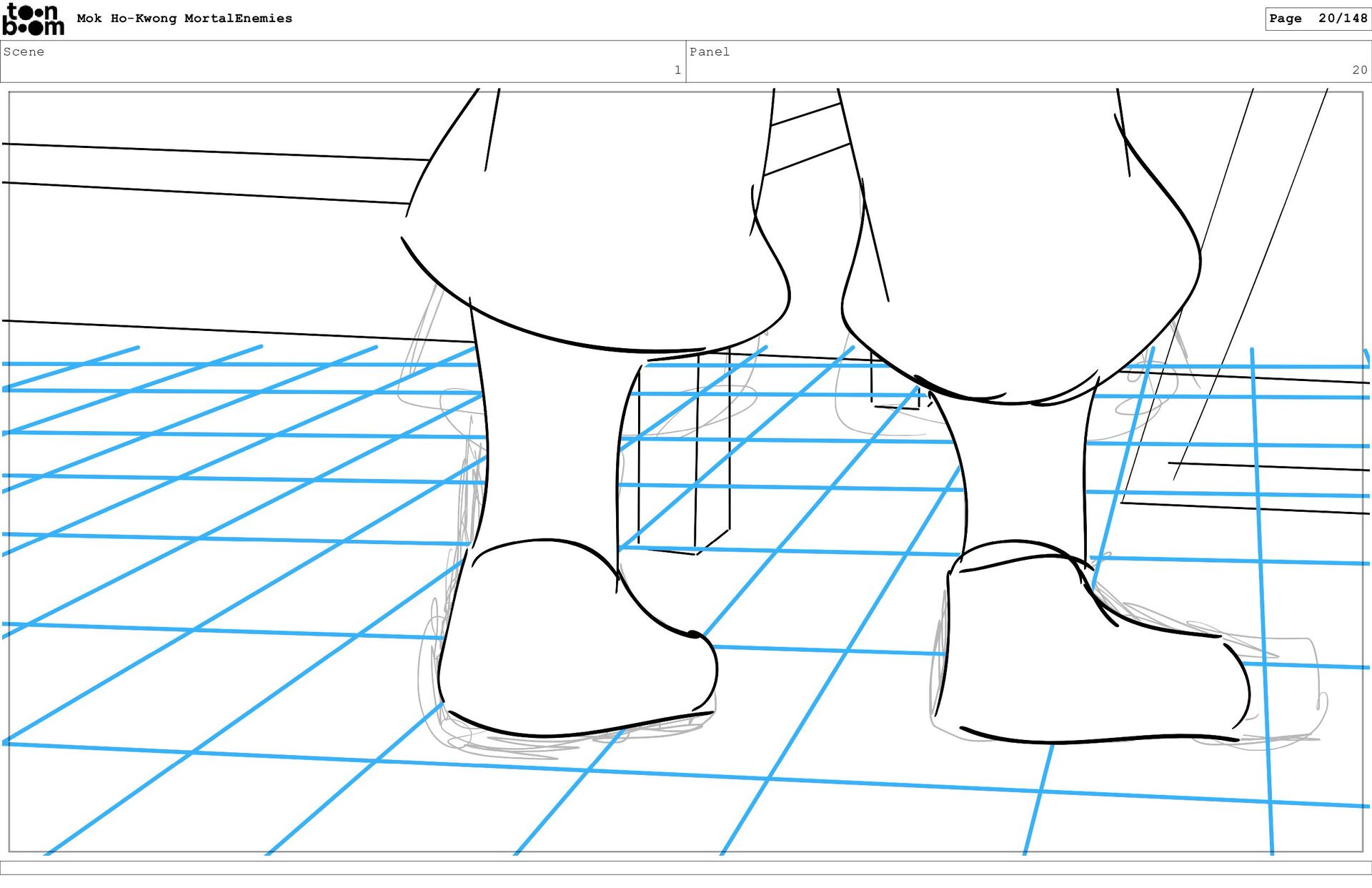Click the Page 20/148 indicator box

[1317, 19]
